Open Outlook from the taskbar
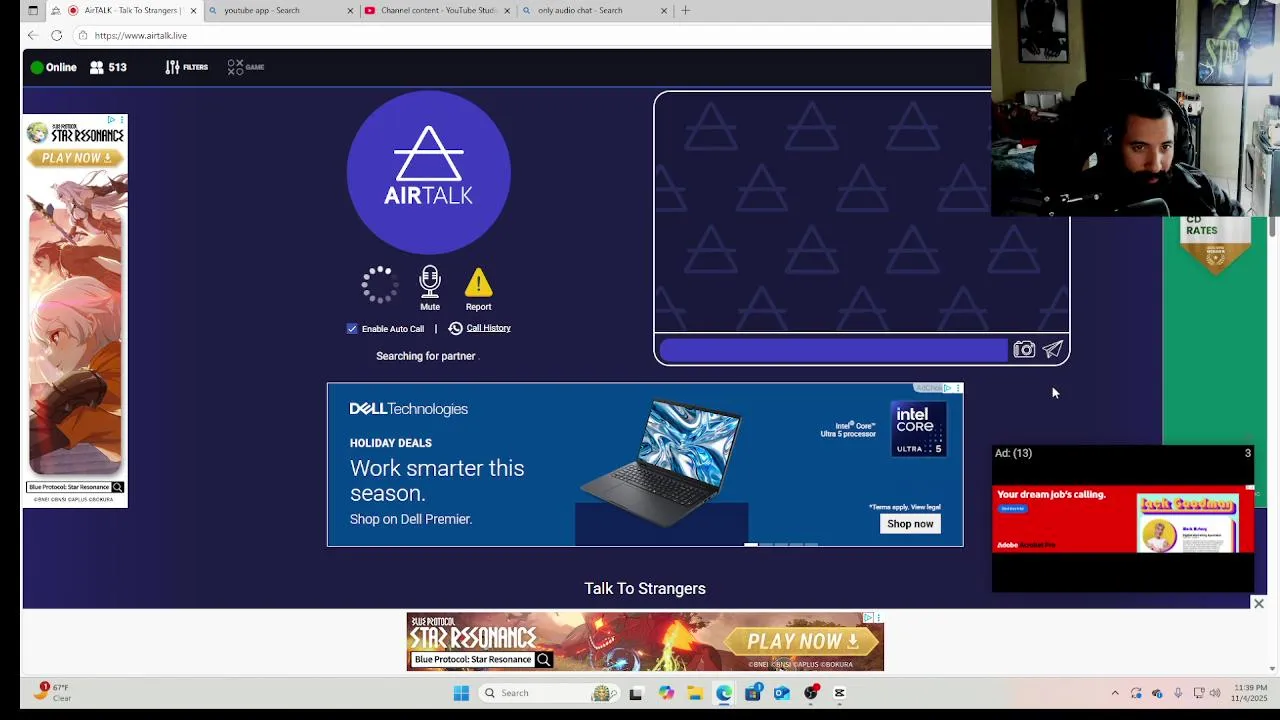Screen dimensions: 1280x720 point(782,693)
